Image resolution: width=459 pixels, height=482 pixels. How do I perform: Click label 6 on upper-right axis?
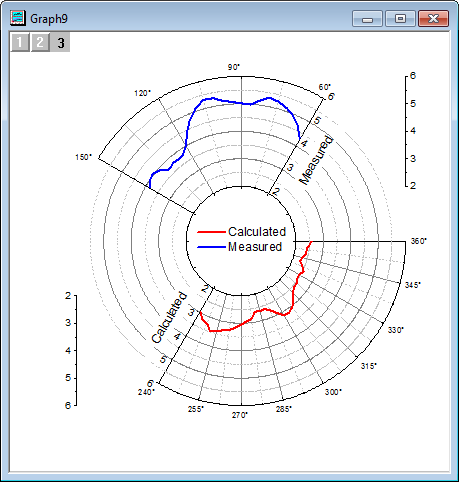(x=413, y=76)
